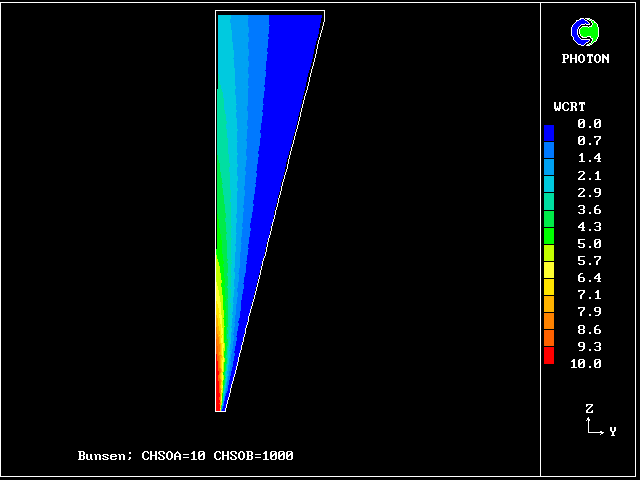Click the Y axis label in triad
The height and width of the screenshot is (480, 640).
click(x=612, y=431)
